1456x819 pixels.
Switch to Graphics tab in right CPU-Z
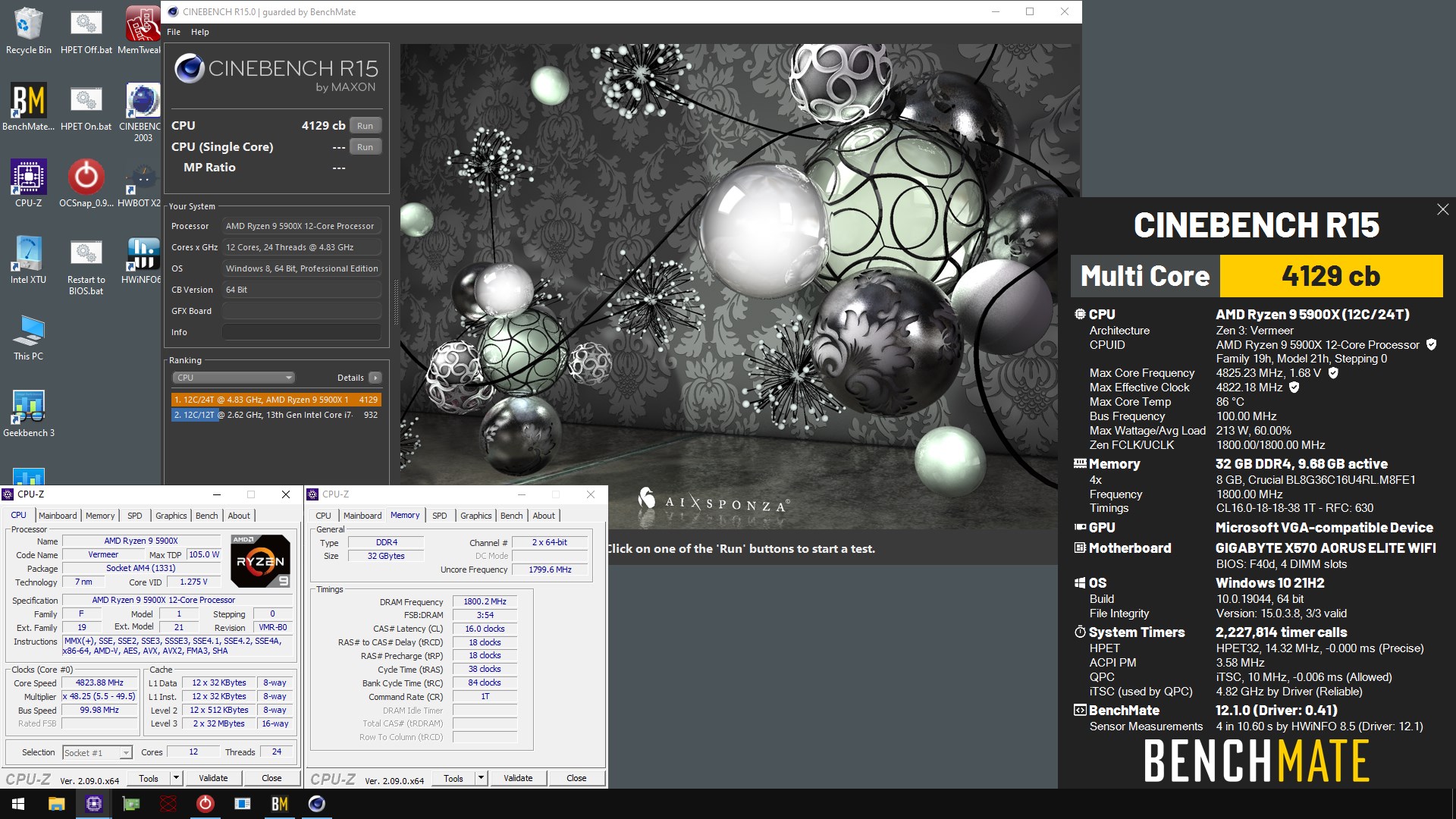476,516
